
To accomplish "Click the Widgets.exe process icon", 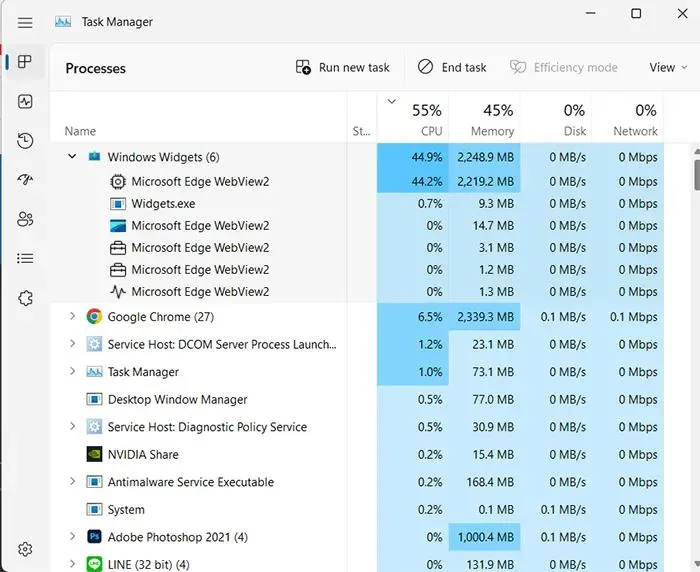I will (x=118, y=204).
